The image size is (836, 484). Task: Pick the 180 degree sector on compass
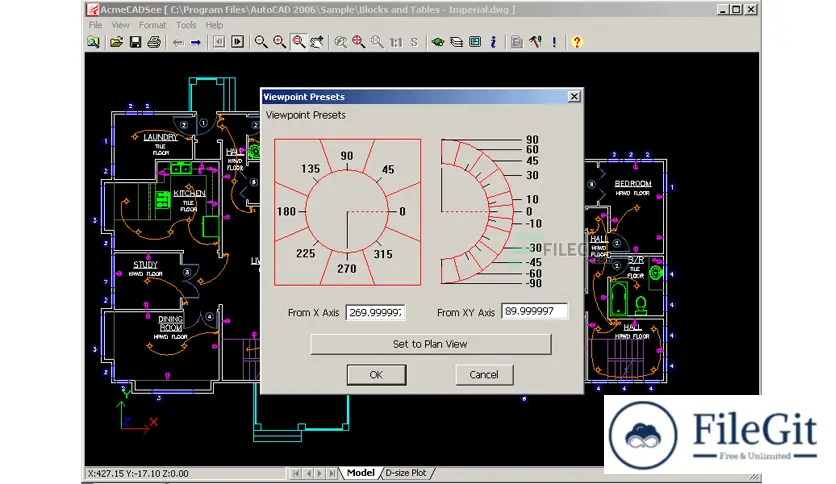tap(286, 212)
